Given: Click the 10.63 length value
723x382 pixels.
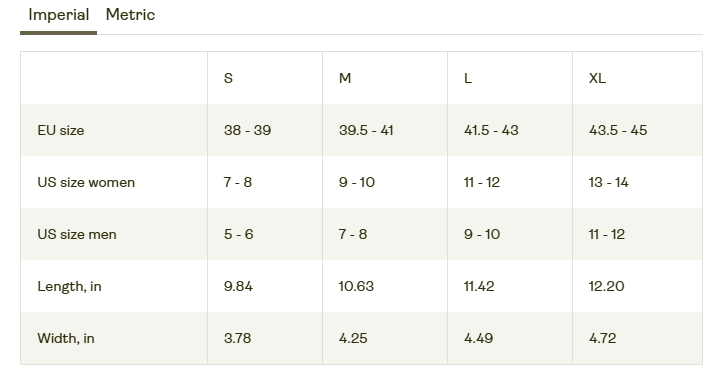Looking at the screenshot, I should (356, 286).
